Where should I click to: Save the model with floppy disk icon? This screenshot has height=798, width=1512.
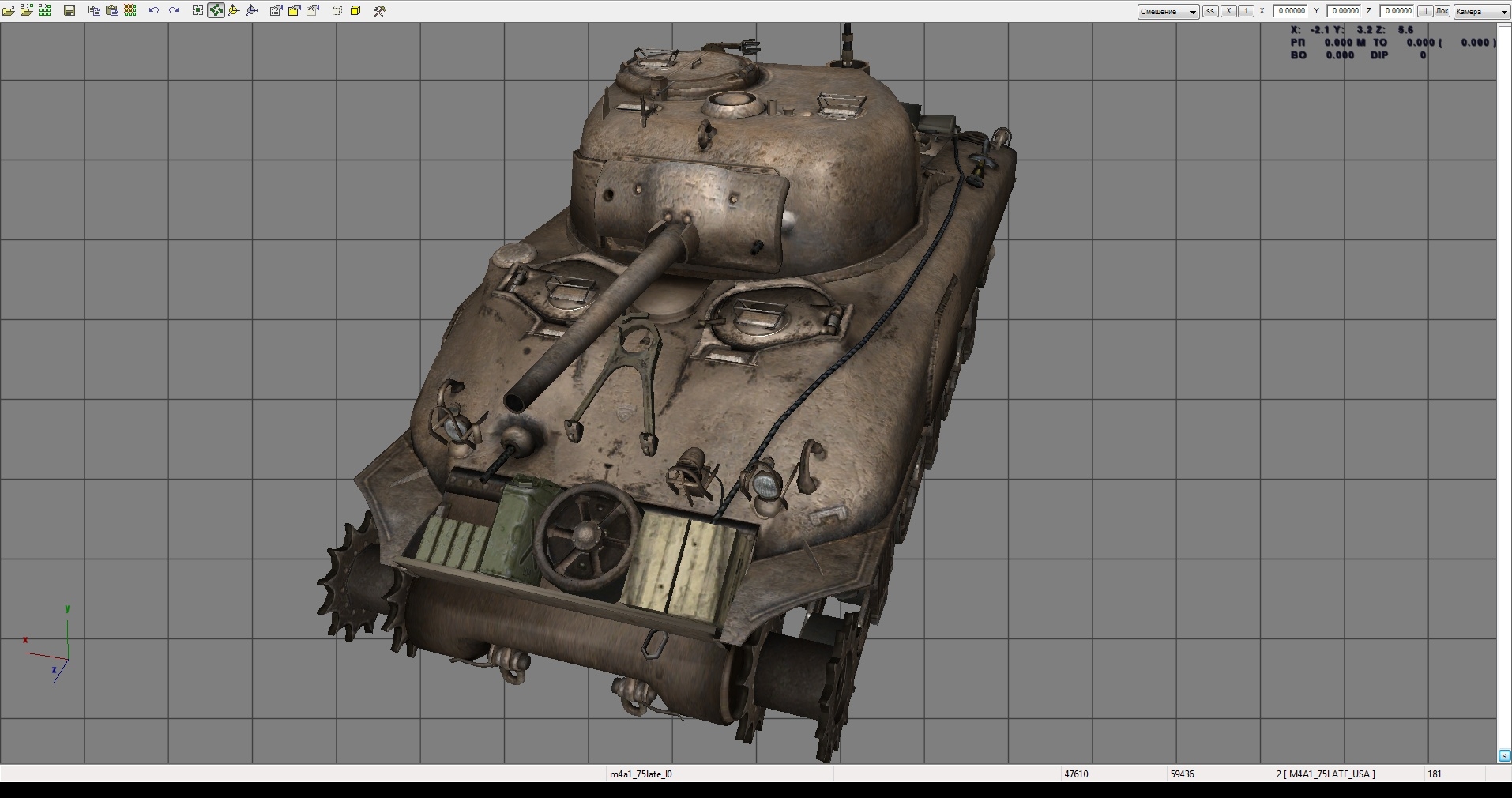click(x=70, y=10)
